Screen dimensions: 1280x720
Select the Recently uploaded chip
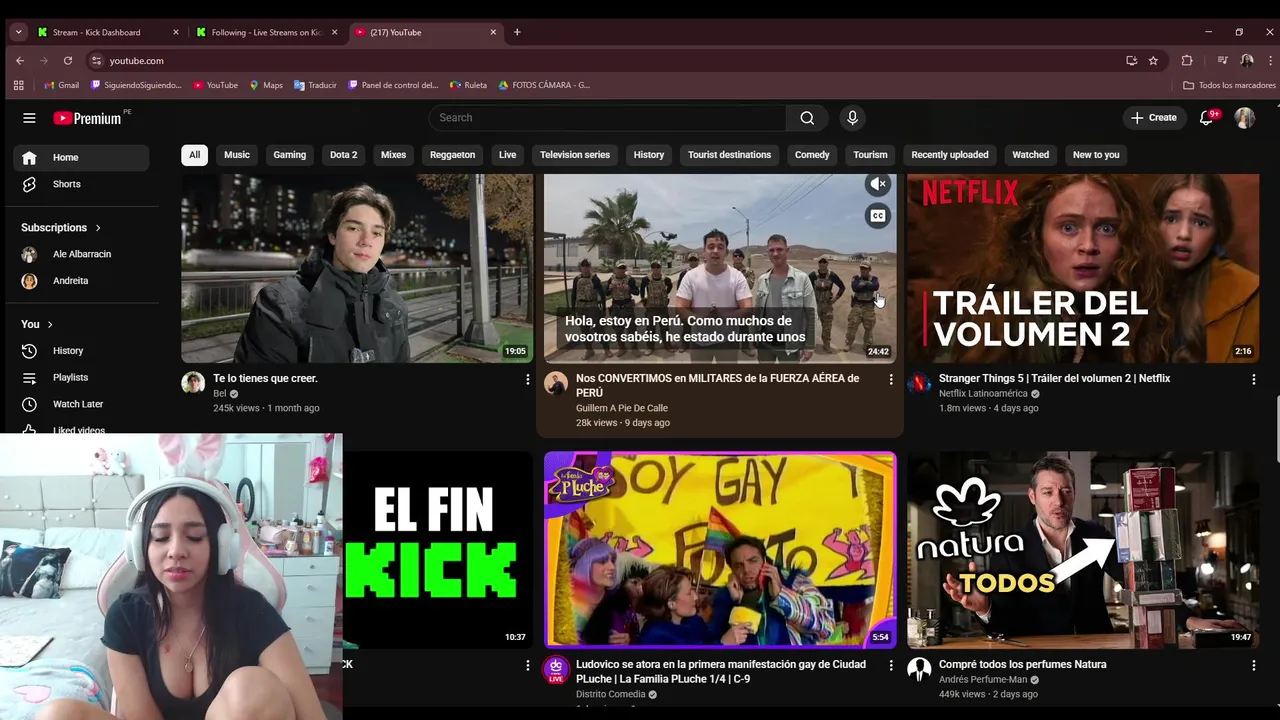(x=950, y=155)
